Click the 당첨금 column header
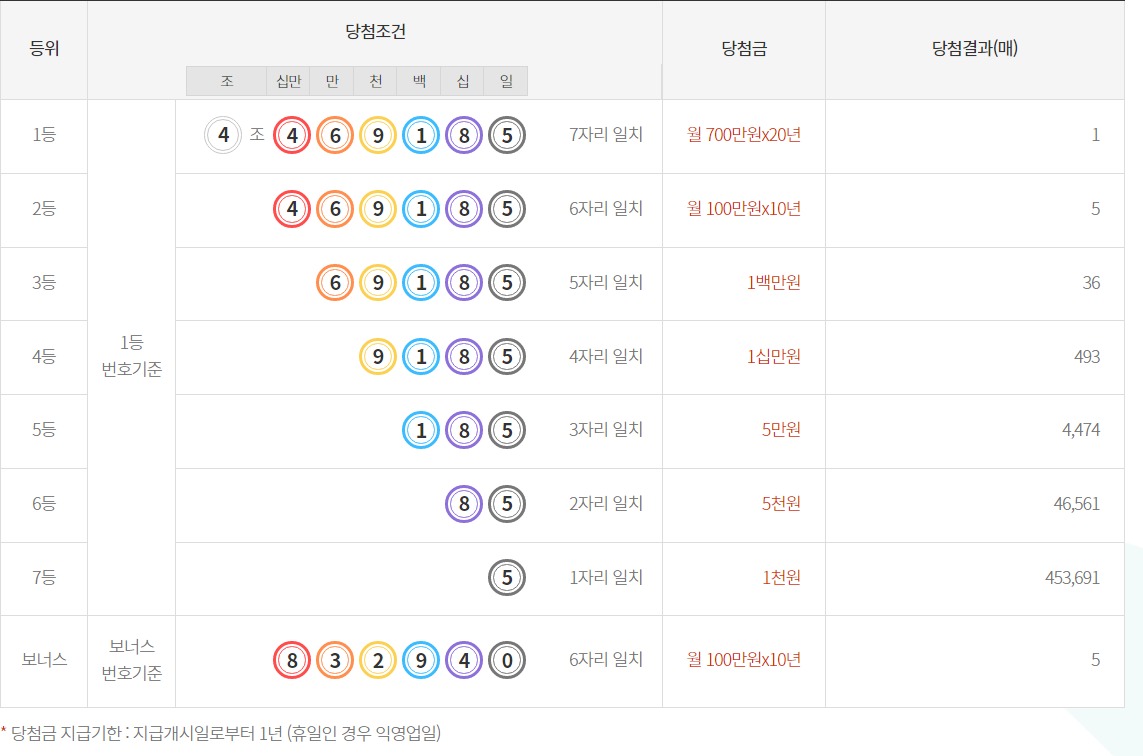The height and width of the screenshot is (756, 1143). tap(744, 50)
